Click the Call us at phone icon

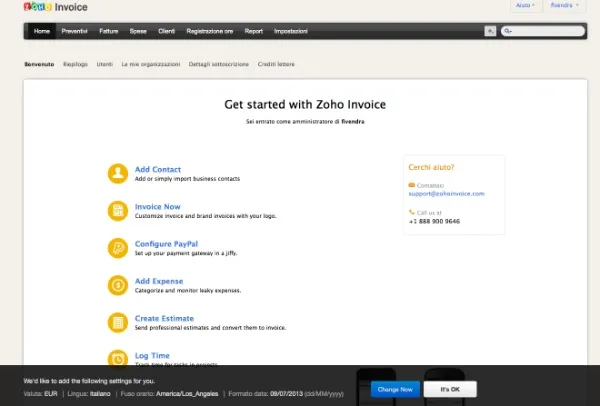tap(412, 212)
